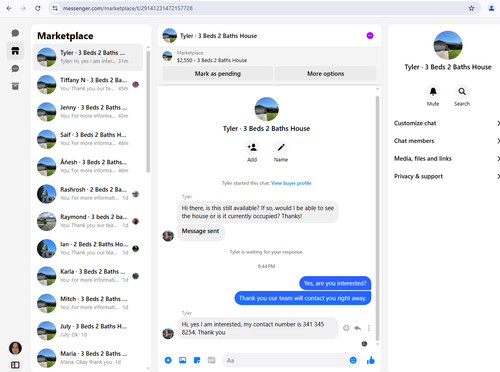
Task: Click the conversation list scrollbar
Action: (148, 112)
